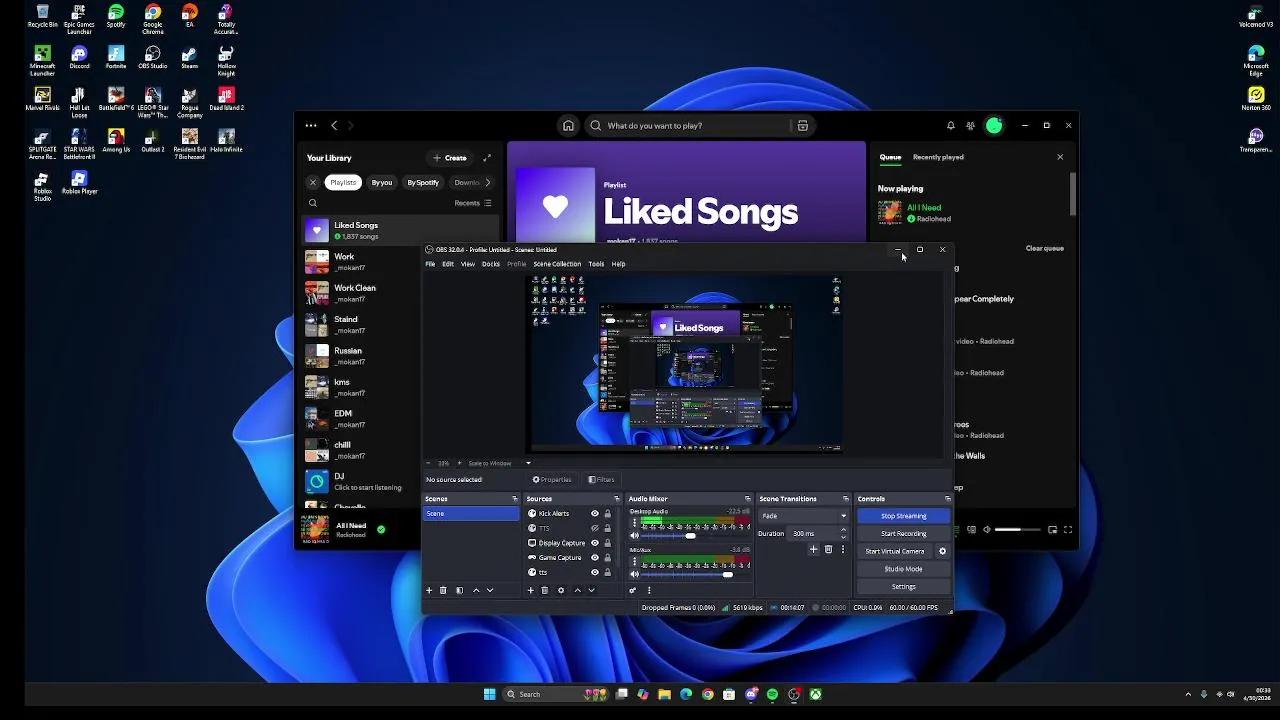Pop out the Scenes dock
The width and height of the screenshot is (1280, 720).
[515, 499]
